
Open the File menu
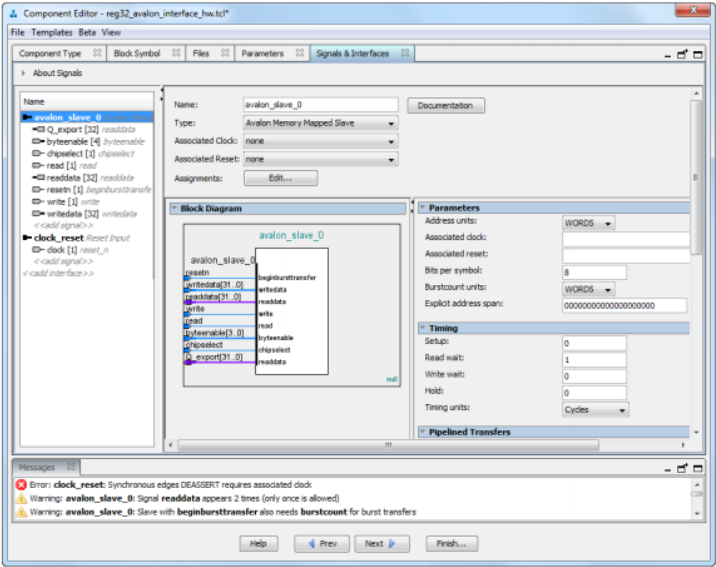click(x=18, y=32)
